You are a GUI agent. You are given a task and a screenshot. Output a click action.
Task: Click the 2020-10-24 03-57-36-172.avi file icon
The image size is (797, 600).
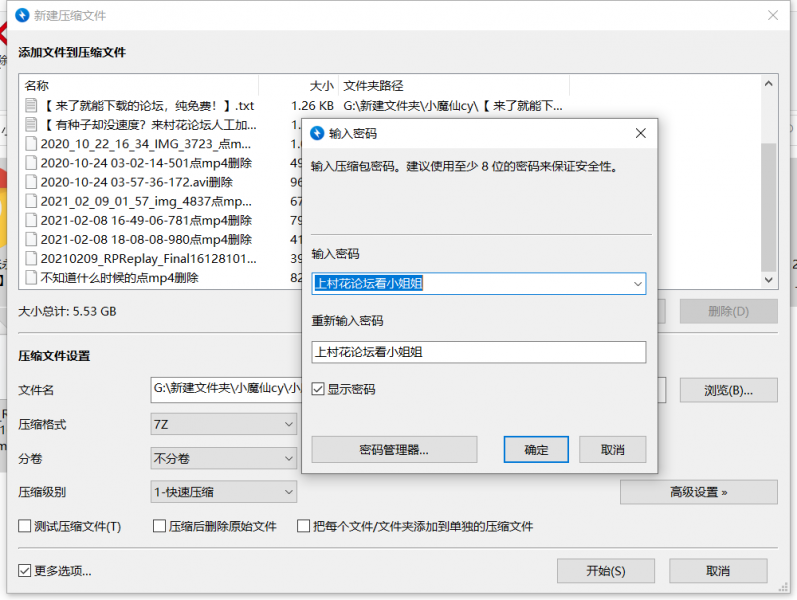(30, 182)
